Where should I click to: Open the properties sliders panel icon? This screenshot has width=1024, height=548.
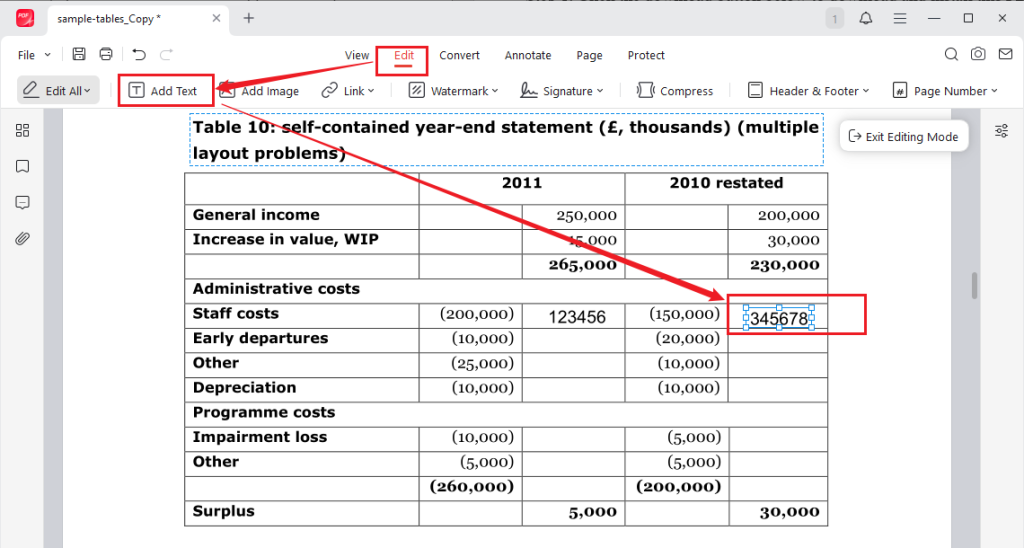pos(1001,131)
